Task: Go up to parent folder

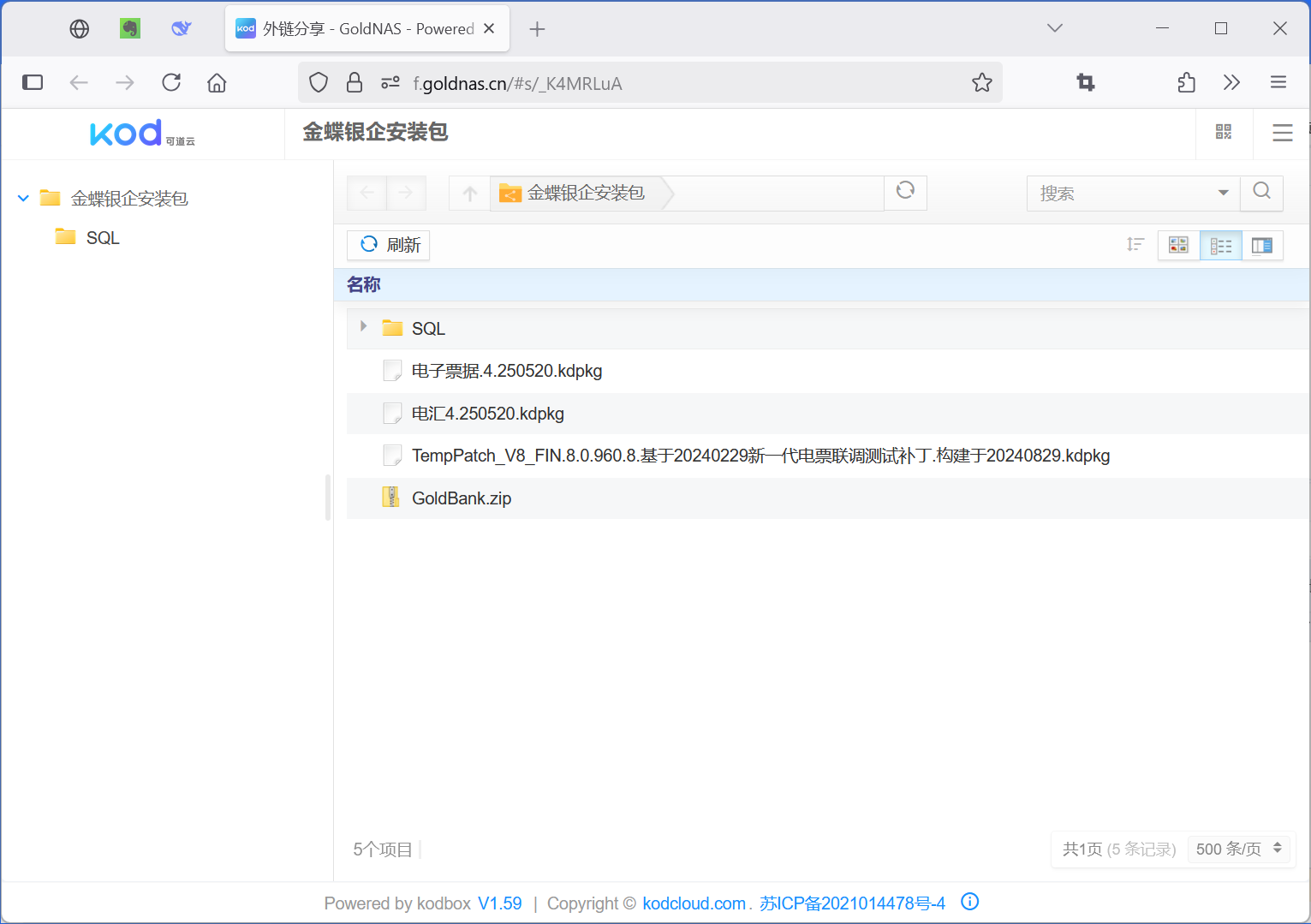Action: point(469,194)
